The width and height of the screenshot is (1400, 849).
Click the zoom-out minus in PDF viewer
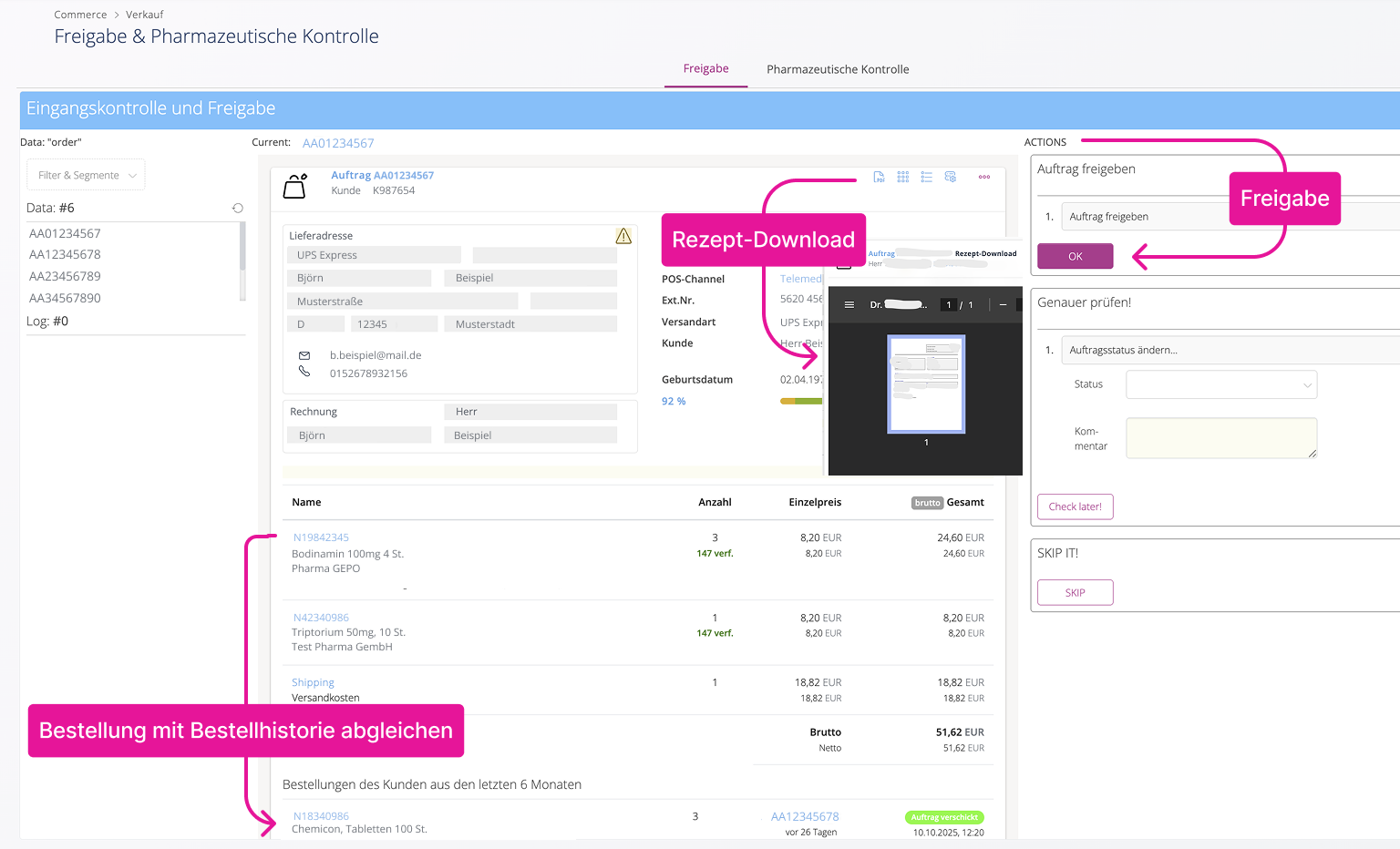(x=1003, y=305)
